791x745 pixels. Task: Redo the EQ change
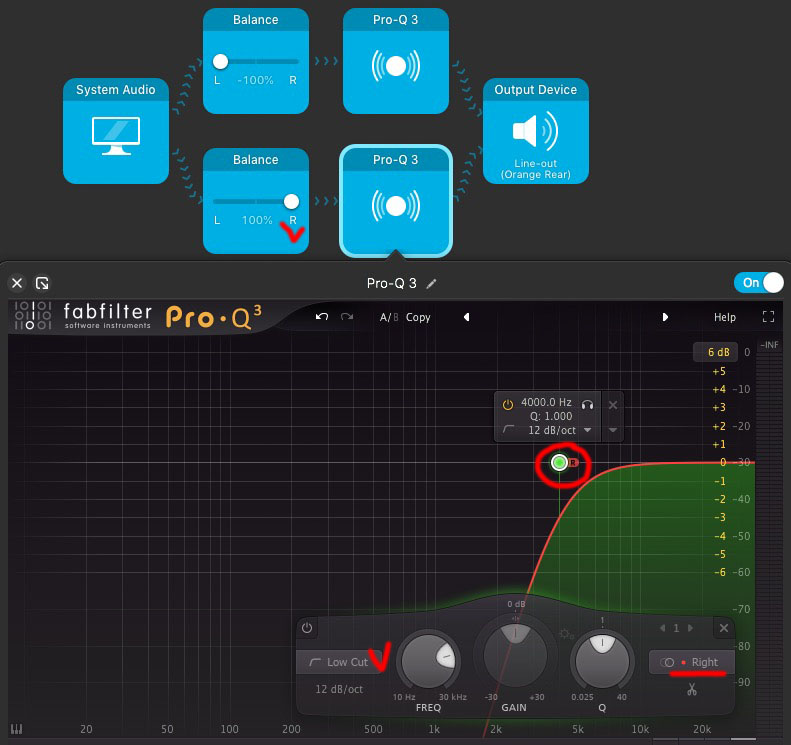[347, 317]
